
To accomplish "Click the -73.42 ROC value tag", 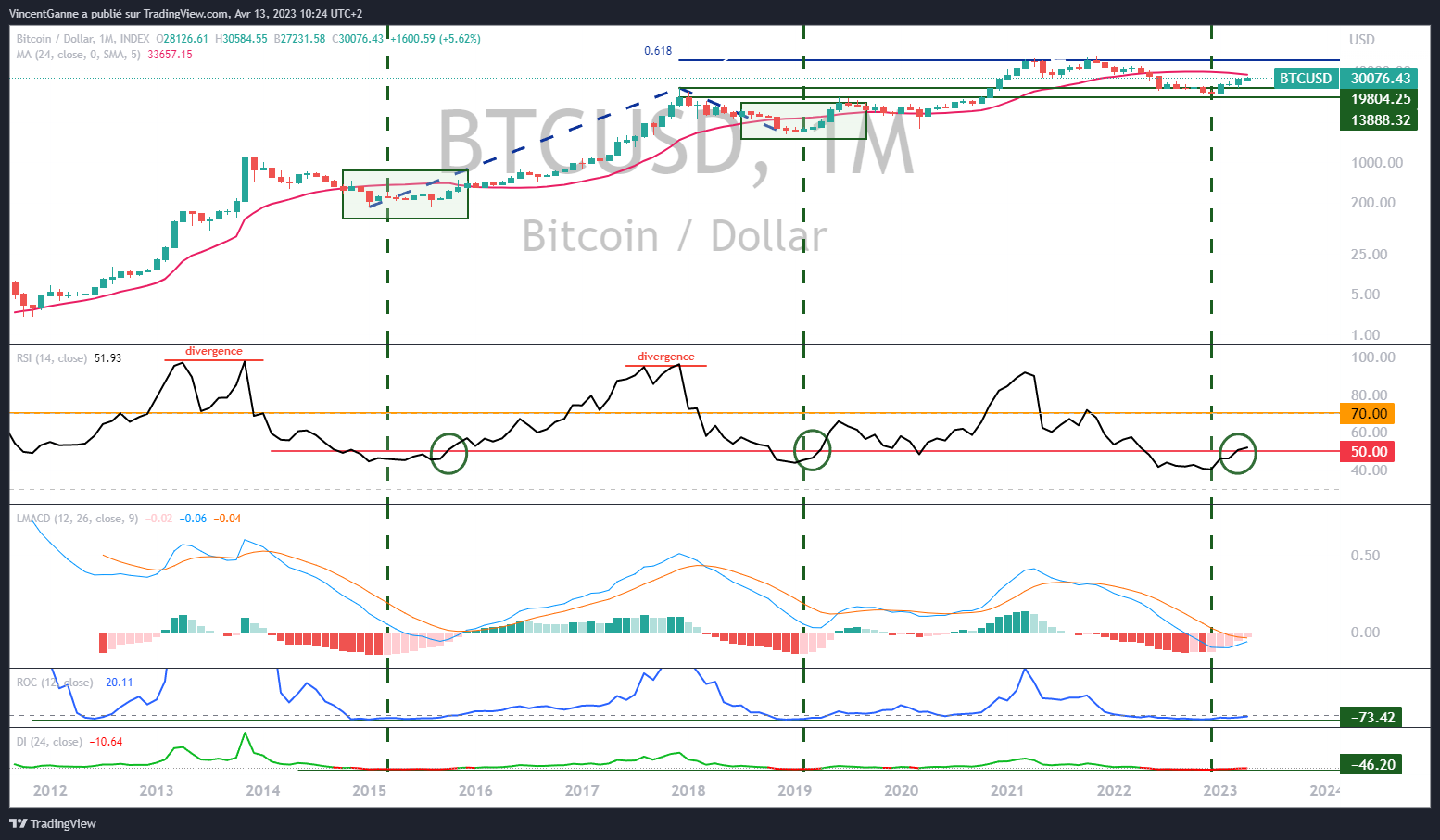I will 1372,718.
